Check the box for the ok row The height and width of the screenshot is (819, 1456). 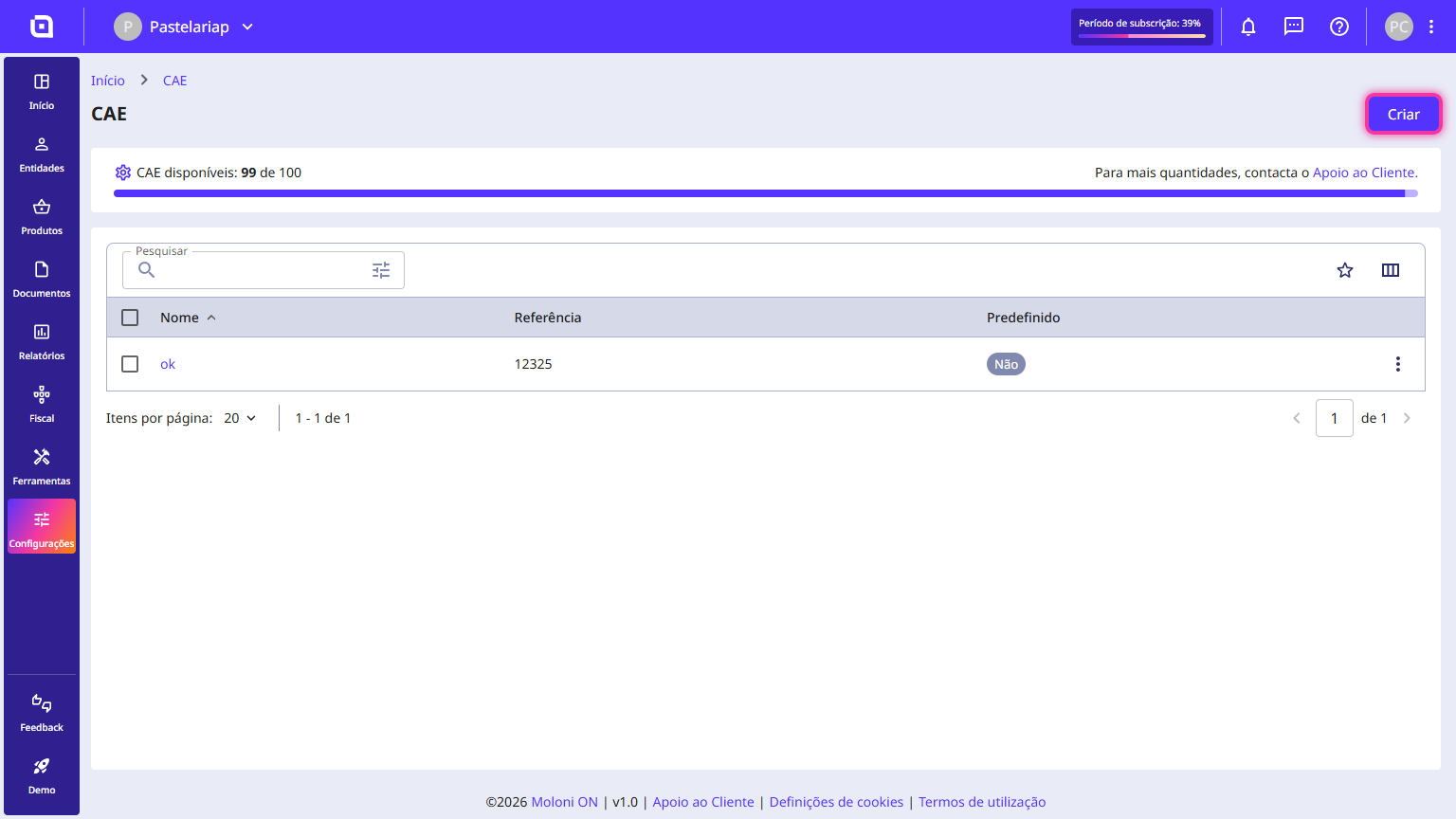click(130, 364)
